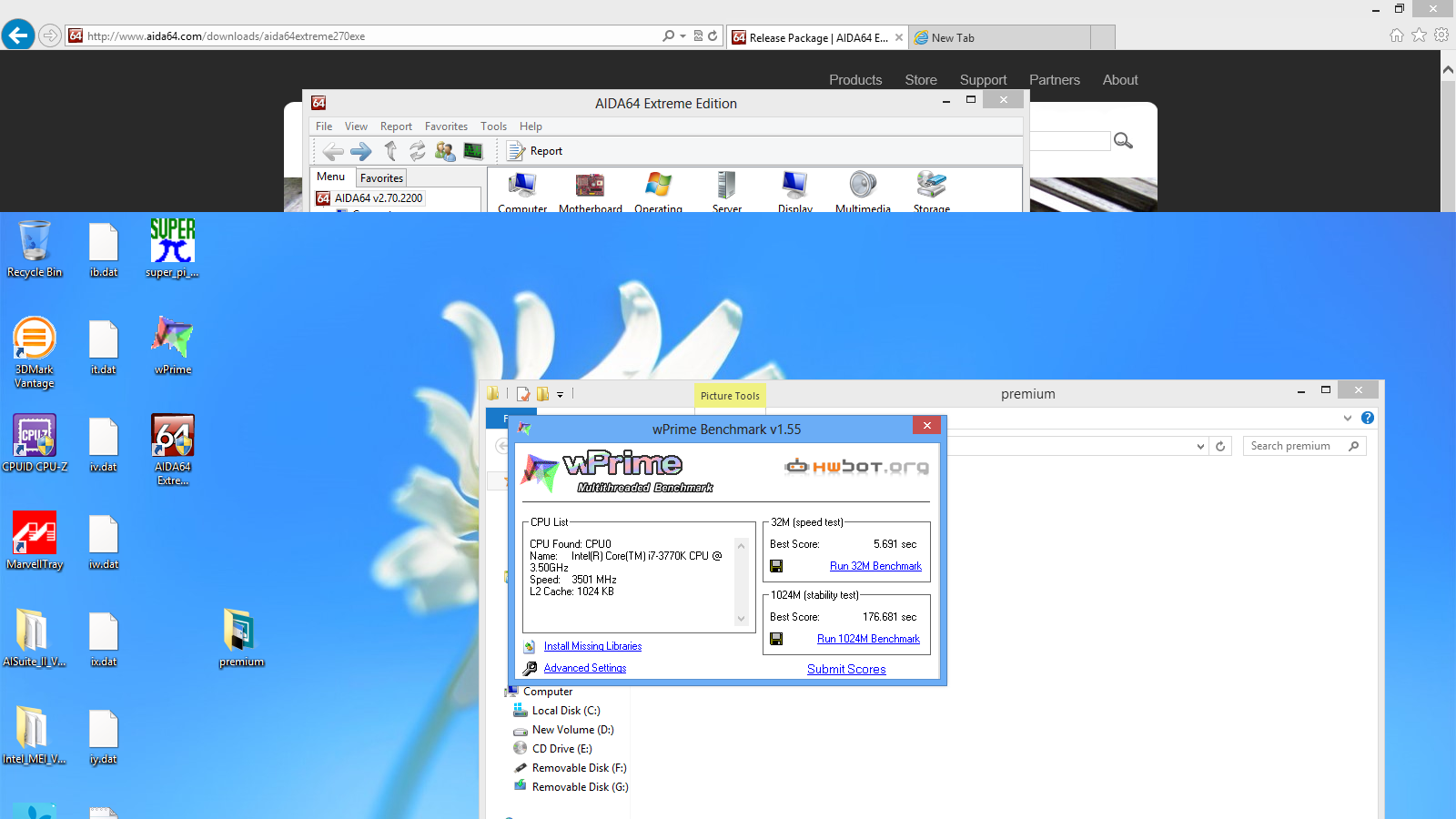1456x819 pixels.
Task: Open the Server category icon in AIDA64
Action: tap(726, 193)
